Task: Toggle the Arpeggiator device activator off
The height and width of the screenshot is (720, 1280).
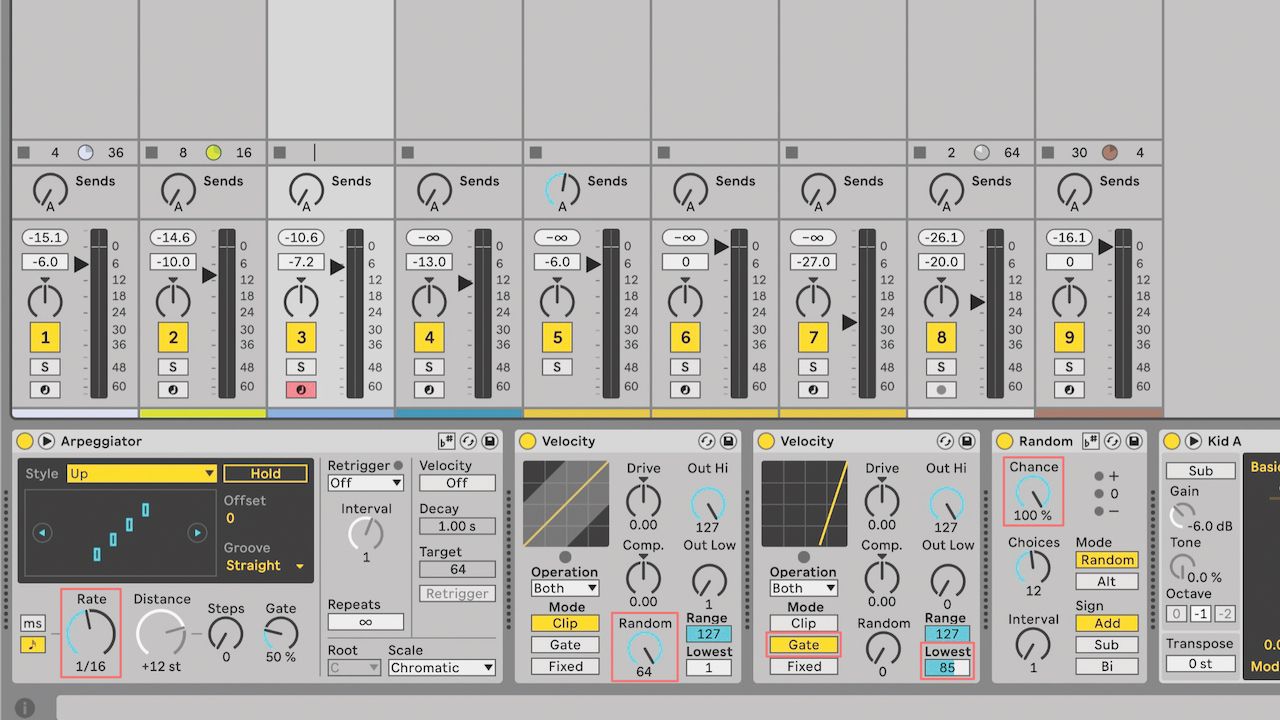Action: [24, 441]
